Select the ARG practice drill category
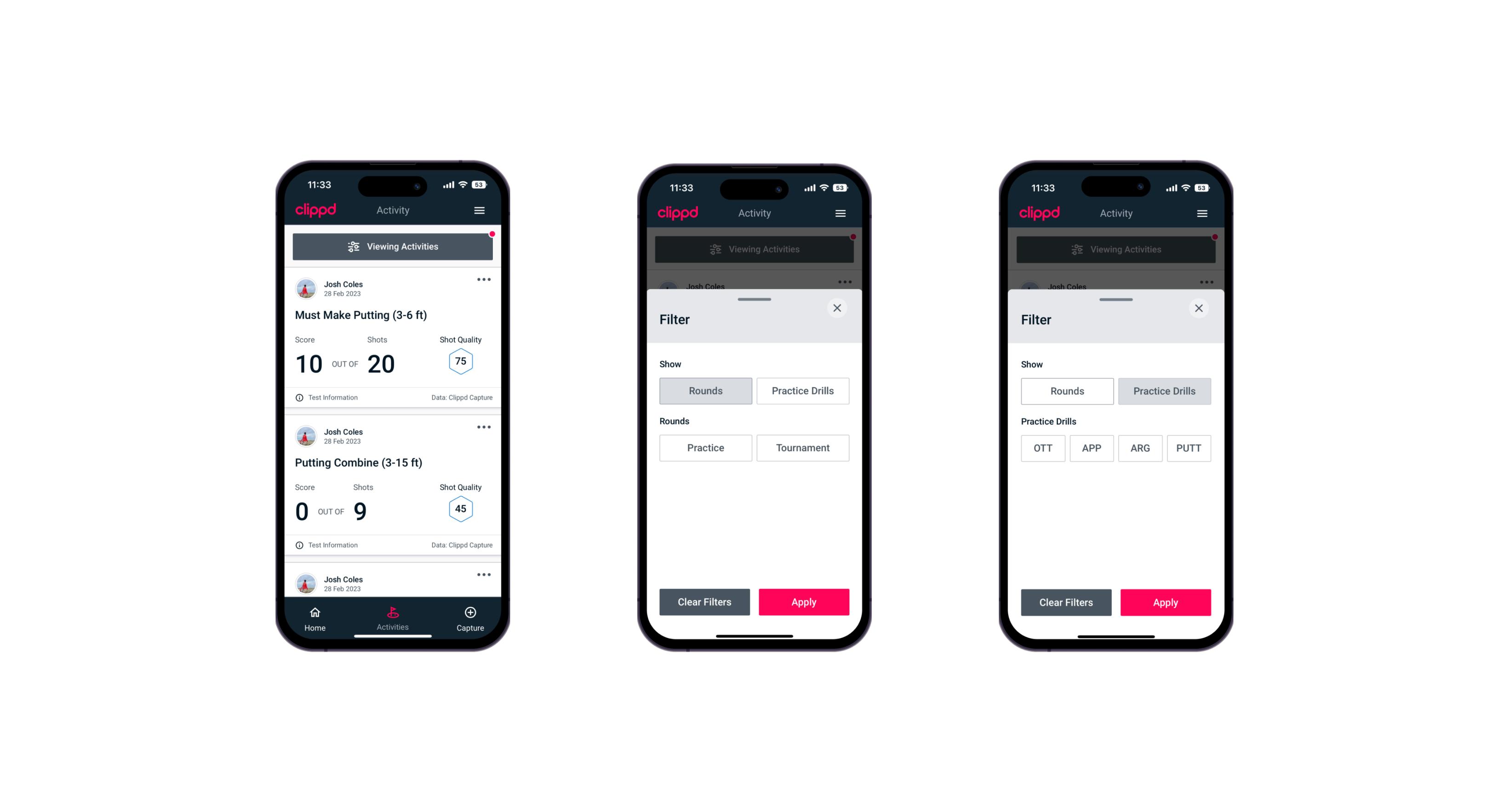1509x812 pixels. click(x=1140, y=447)
